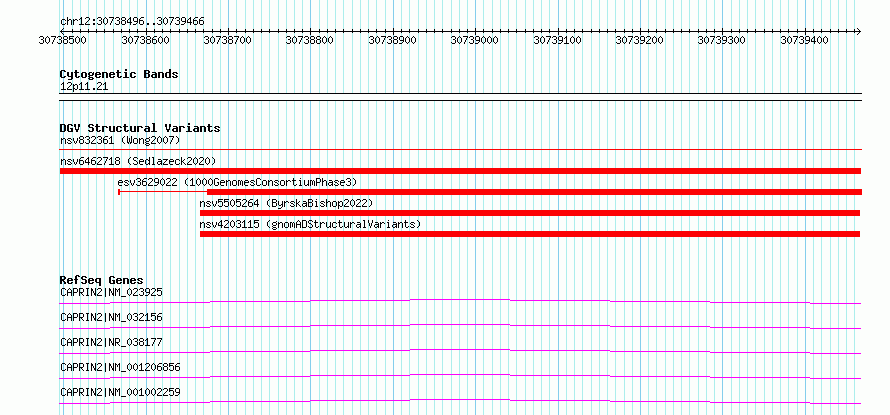890x415 pixels.
Task: Click the 30739200 ruler position label
Action: (640, 40)
